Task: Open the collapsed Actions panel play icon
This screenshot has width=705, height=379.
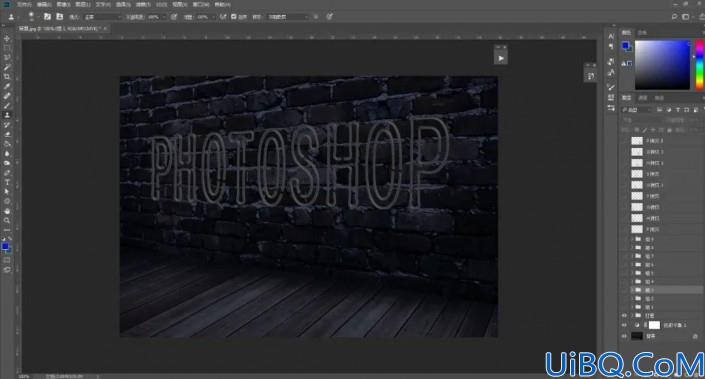Action: [x=501, y=58]
